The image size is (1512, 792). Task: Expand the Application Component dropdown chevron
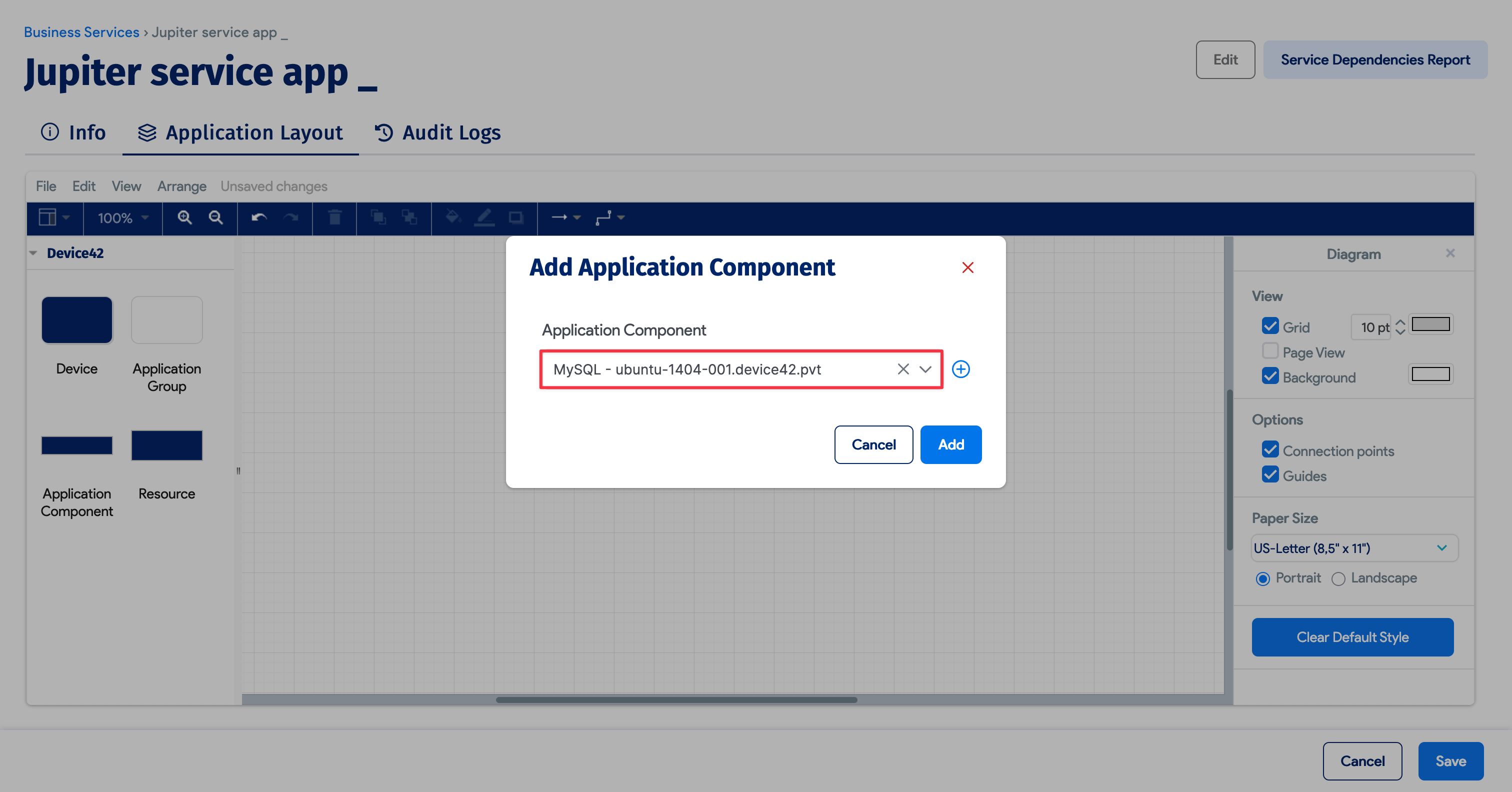pyautogui.click(x=925, y=369)
